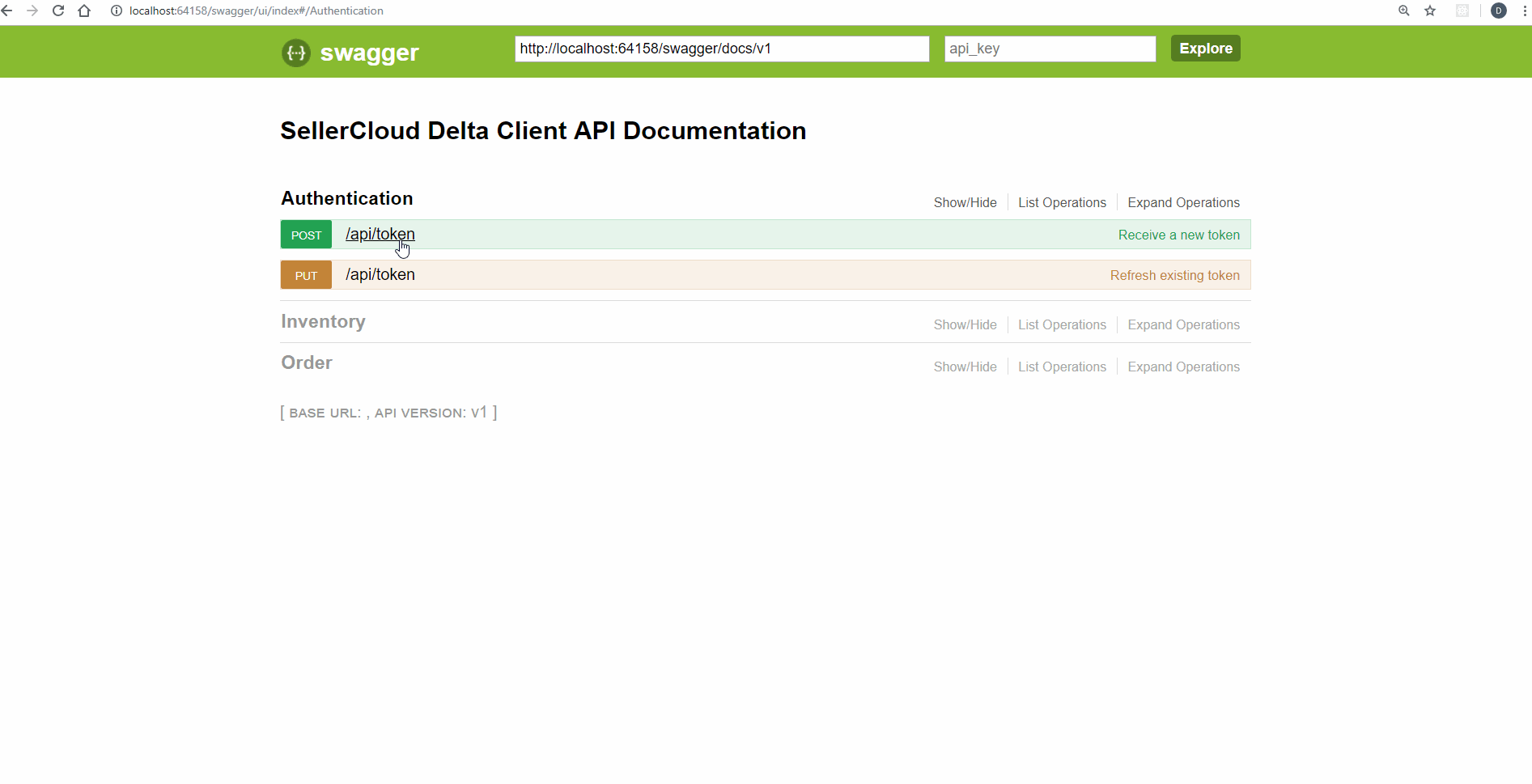Toggle Show/Hide for Inventory

click(x=965, y=324)
